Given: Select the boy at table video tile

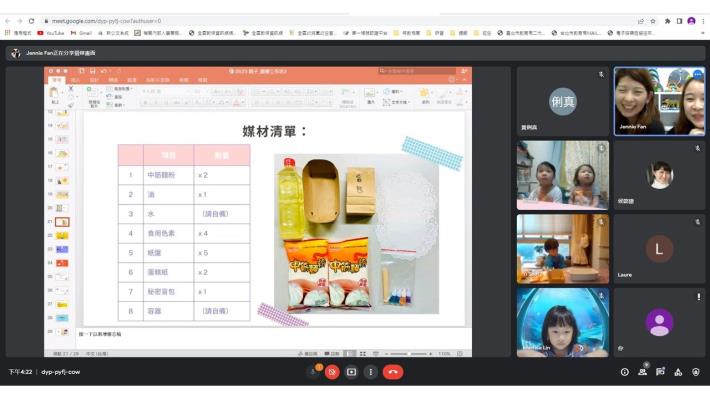Looking at the screenshot, I should pyautogui.click(x=563, y=249).
